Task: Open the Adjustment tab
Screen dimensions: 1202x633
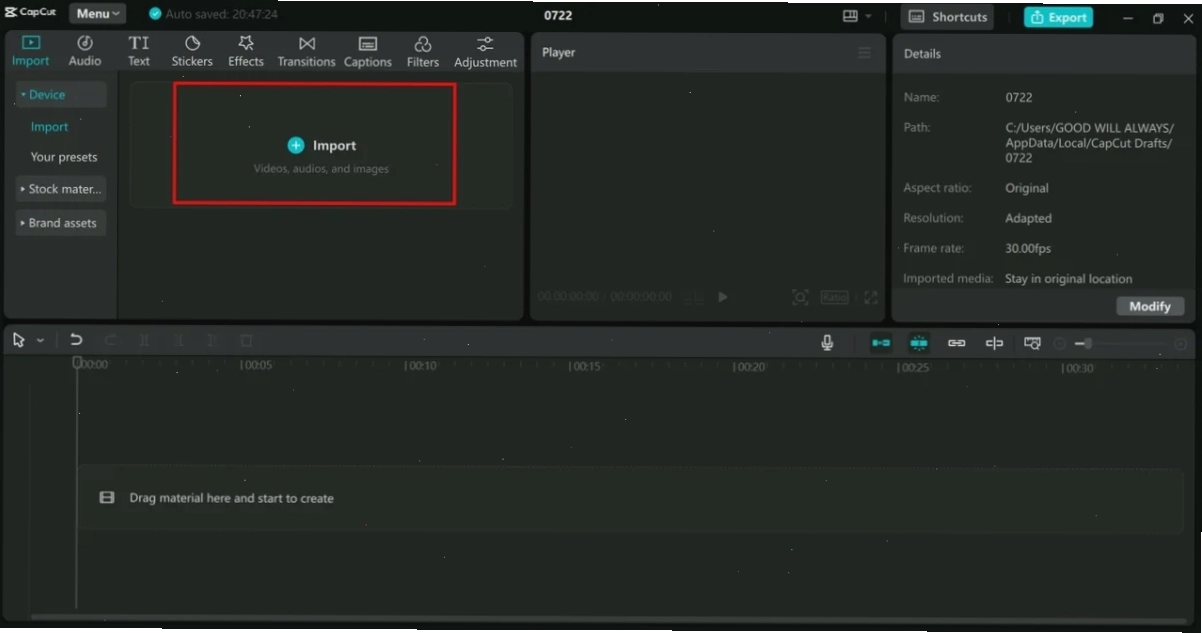Action: pos(485,51)
